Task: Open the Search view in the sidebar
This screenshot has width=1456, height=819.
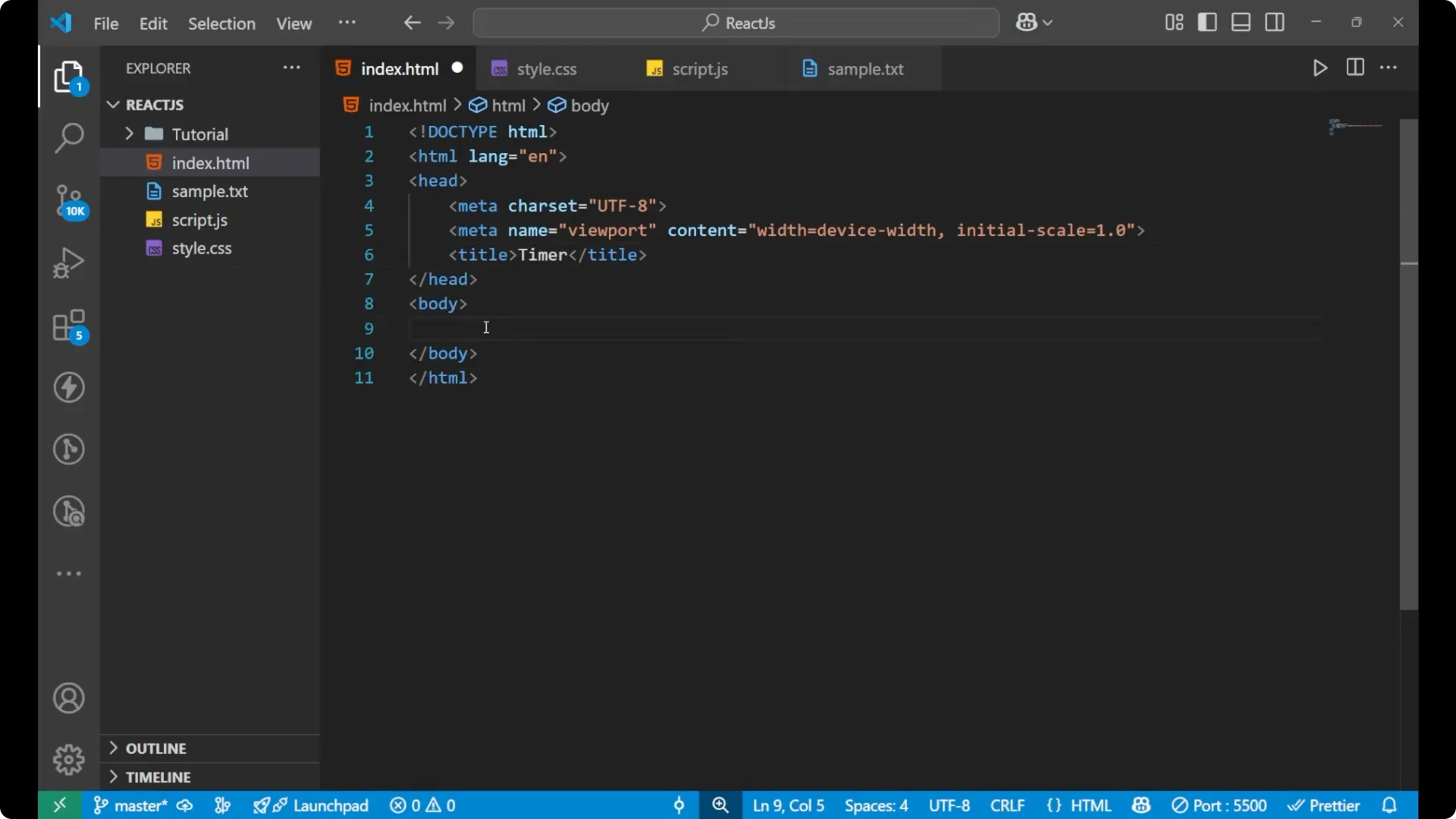Action: [68, 138]
